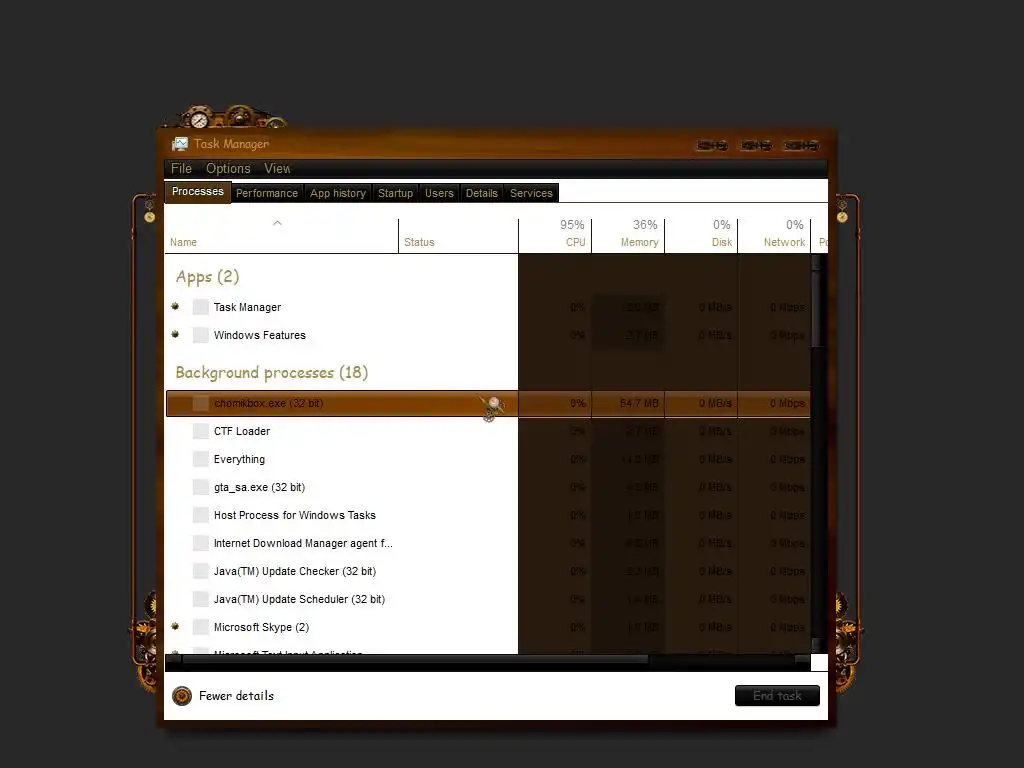Click the CPU percentage cell of chomikbox.exe

[555, 404]
